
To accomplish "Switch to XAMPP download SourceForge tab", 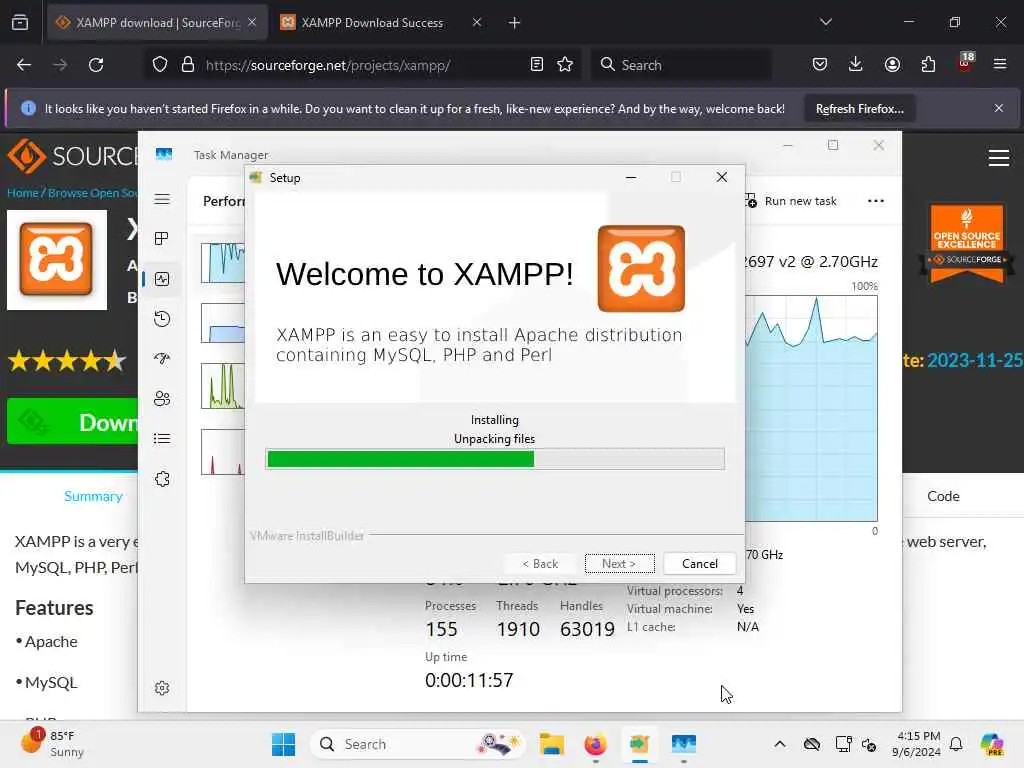I will point(157,23).
